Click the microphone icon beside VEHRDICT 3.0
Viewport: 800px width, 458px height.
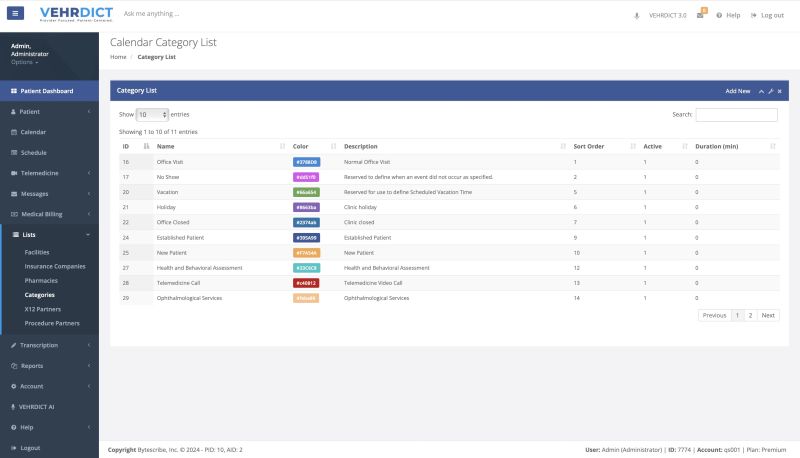coord(637,15)
